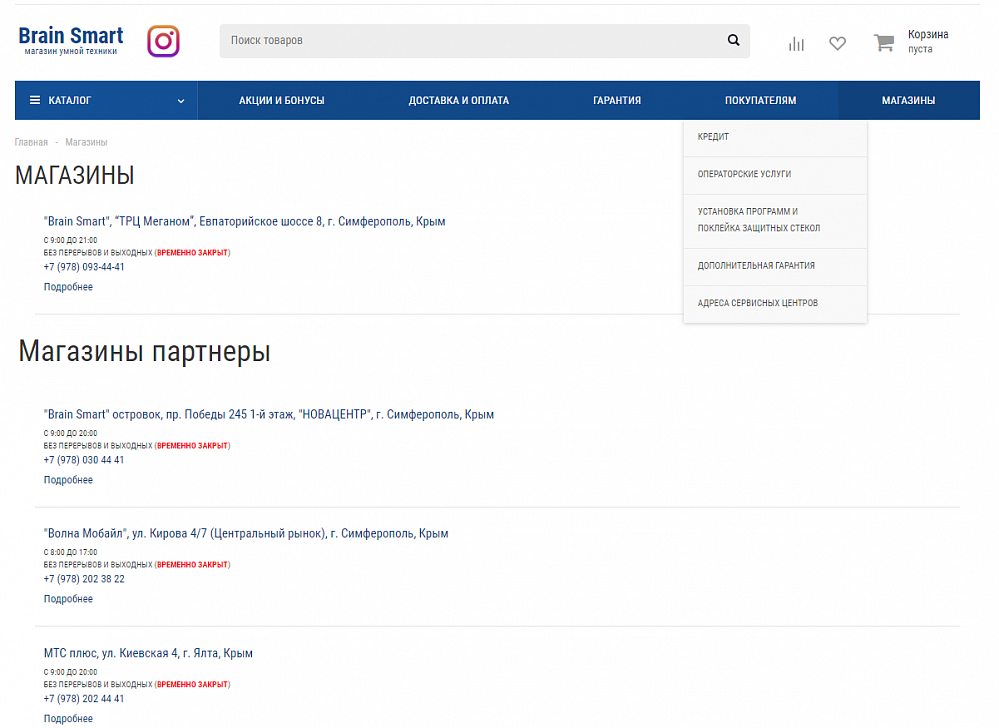Open the Магазины navigation tab

point(909,101)
